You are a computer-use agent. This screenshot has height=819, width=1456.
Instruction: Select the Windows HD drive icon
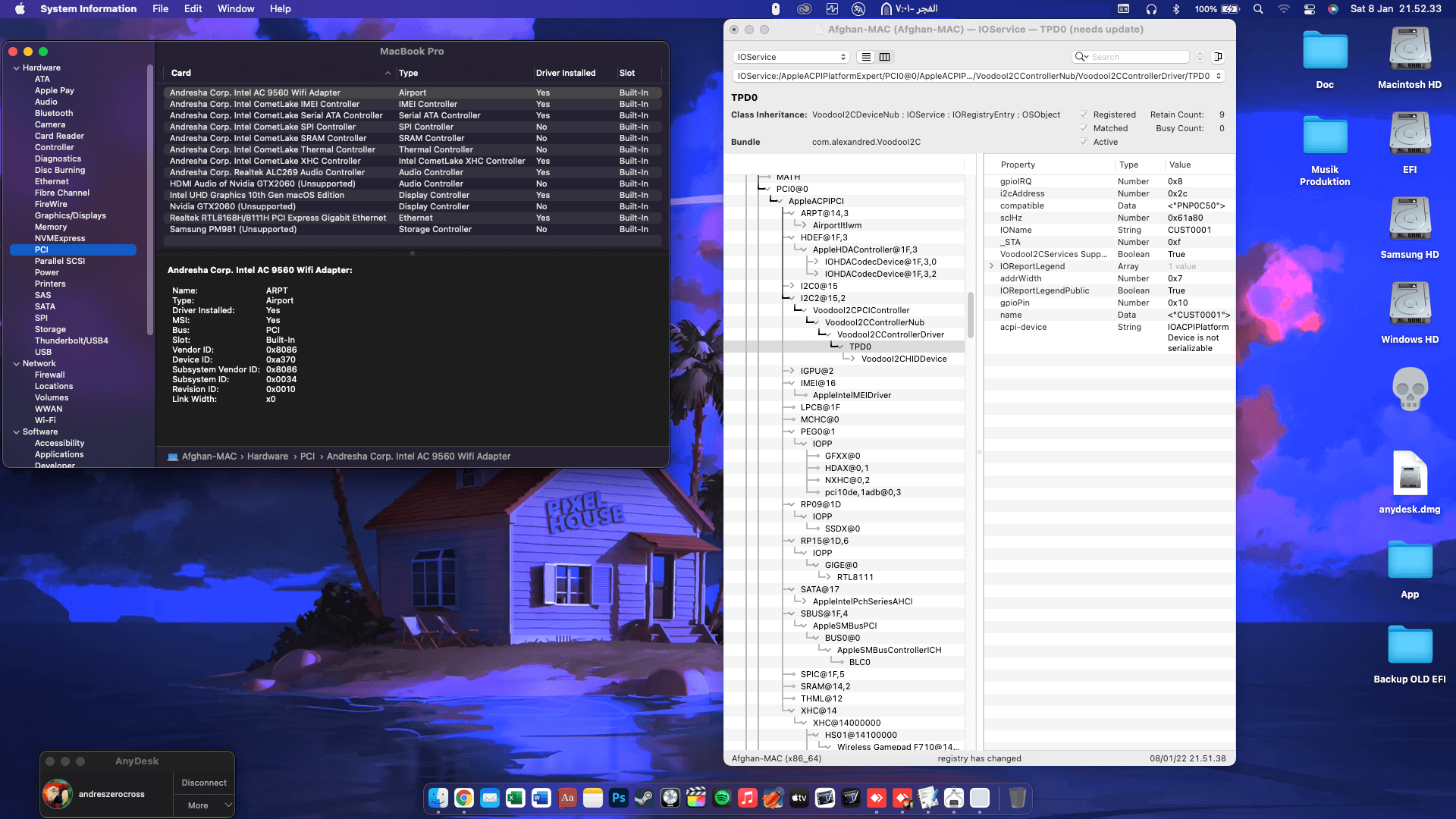point(1410,305)
